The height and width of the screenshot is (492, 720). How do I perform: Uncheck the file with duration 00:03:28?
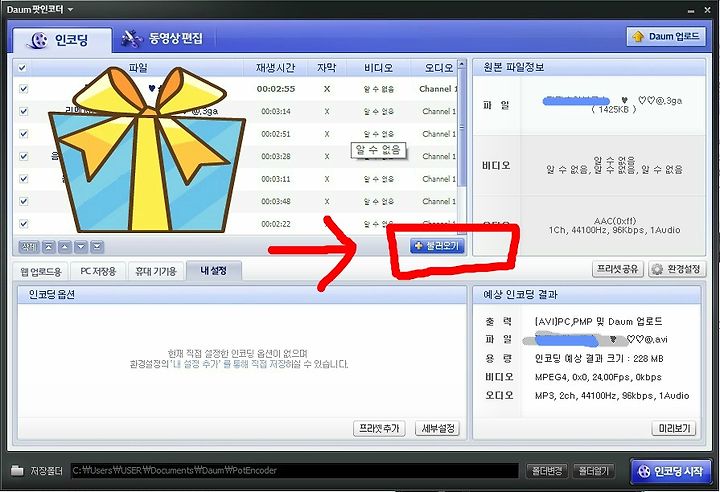click(23, 156)
